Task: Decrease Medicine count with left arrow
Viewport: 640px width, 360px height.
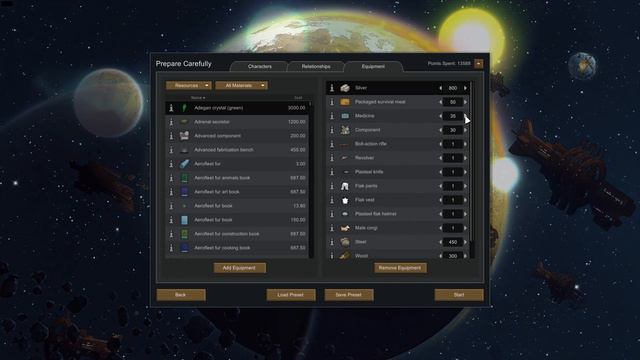Action: [x=440, y=116]
